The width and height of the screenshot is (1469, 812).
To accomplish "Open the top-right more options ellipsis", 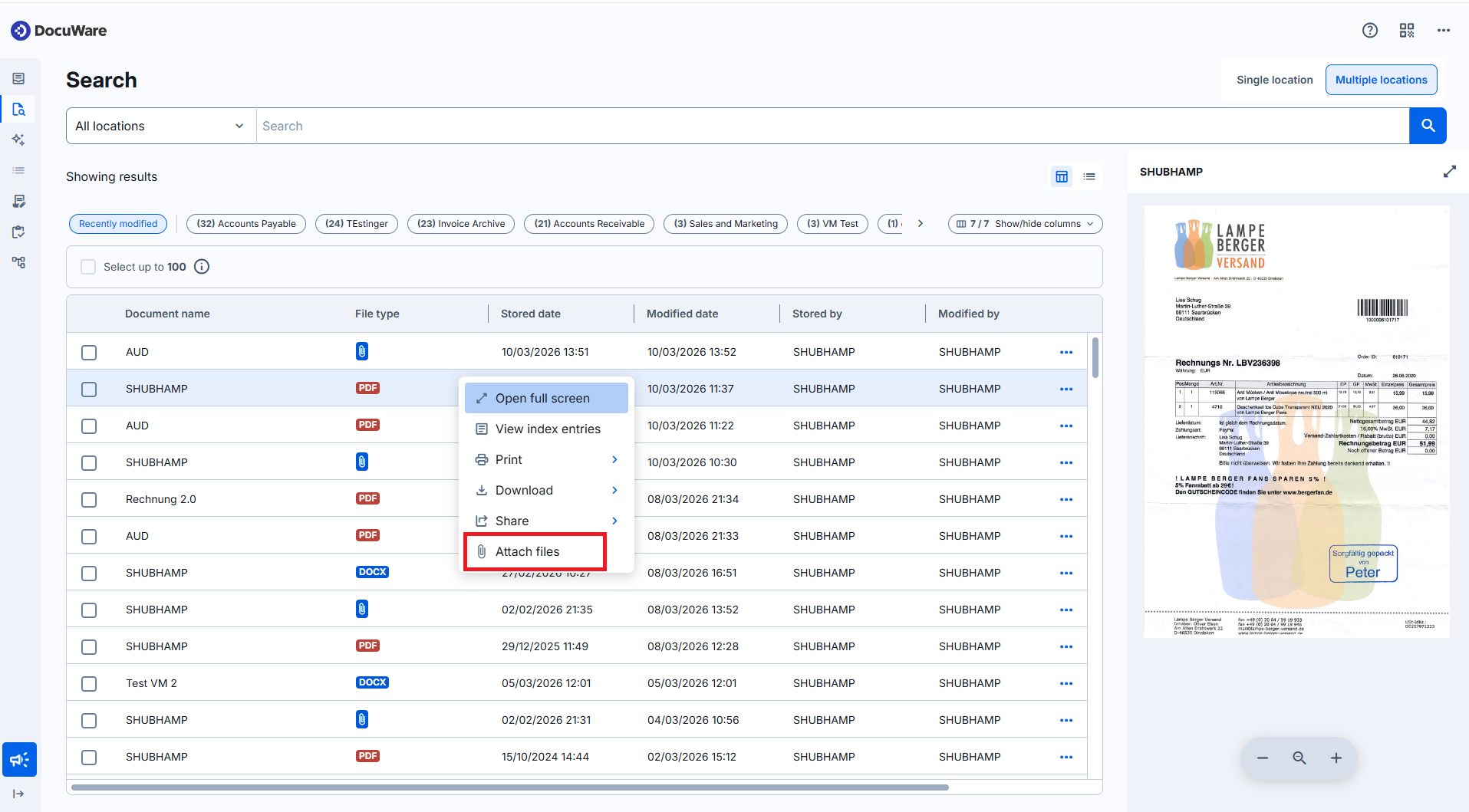I will click(1443, 30).
